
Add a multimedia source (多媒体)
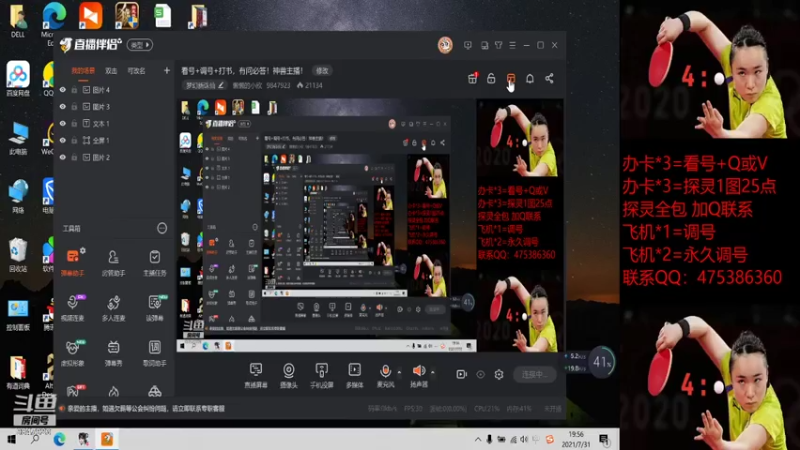[x=354, y=375]
